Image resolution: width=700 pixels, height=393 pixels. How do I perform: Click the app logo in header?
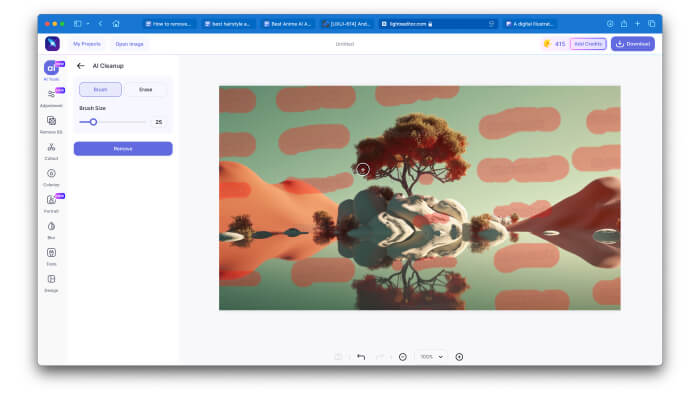[x=52, y=43]
